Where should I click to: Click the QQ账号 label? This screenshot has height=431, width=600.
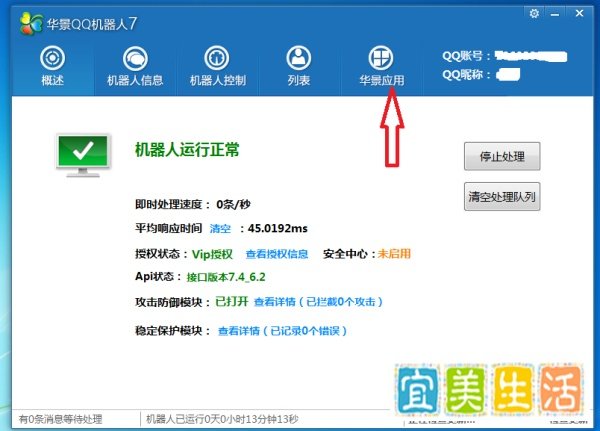point(466,56)
